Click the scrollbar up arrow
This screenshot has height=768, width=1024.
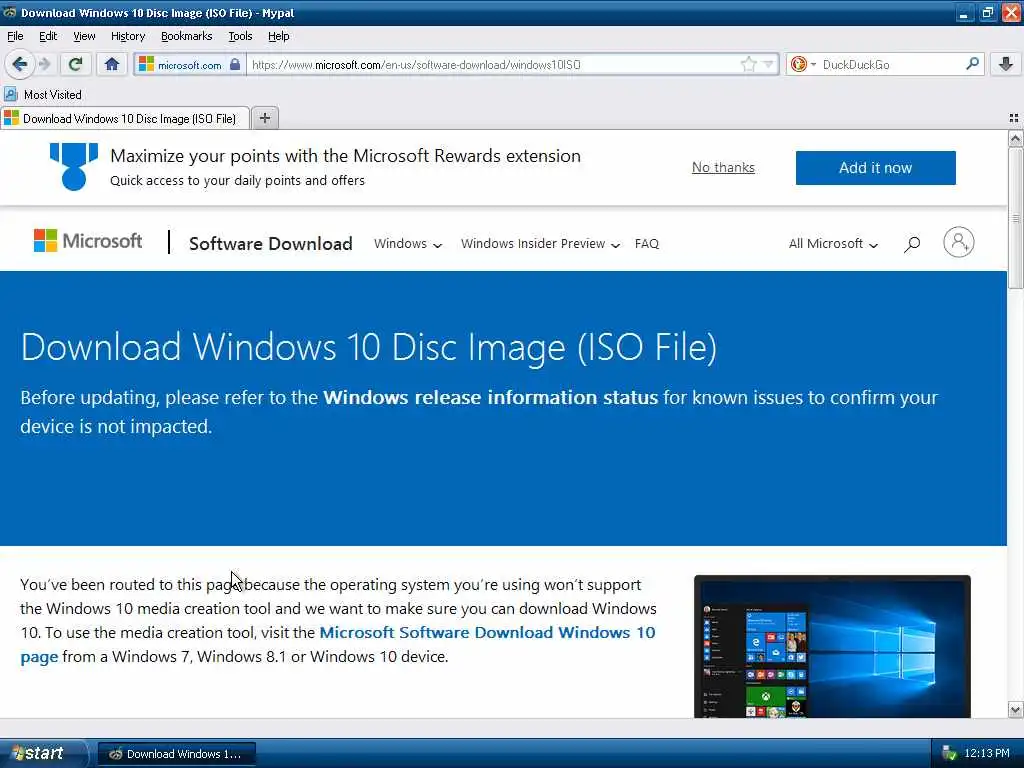coord(1015,138)
